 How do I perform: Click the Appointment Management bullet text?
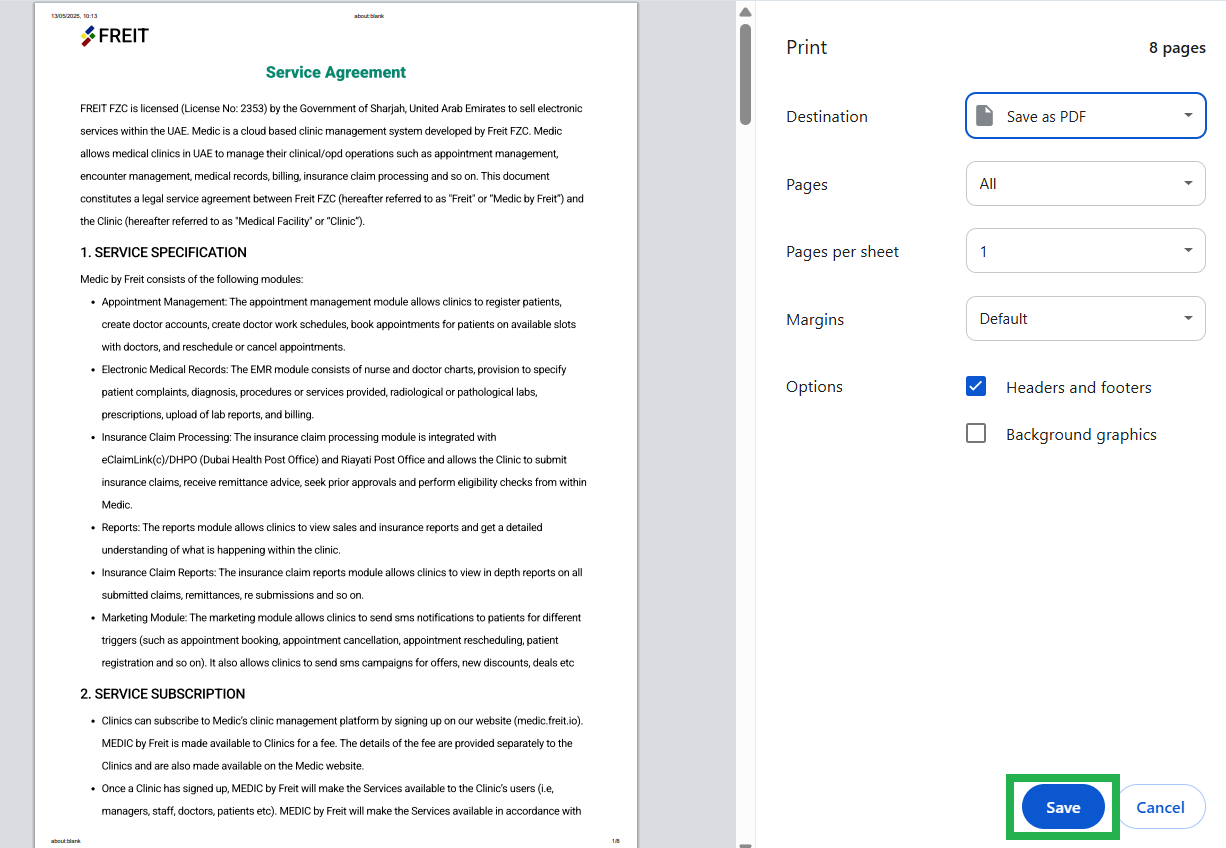(x=338, y=324)
